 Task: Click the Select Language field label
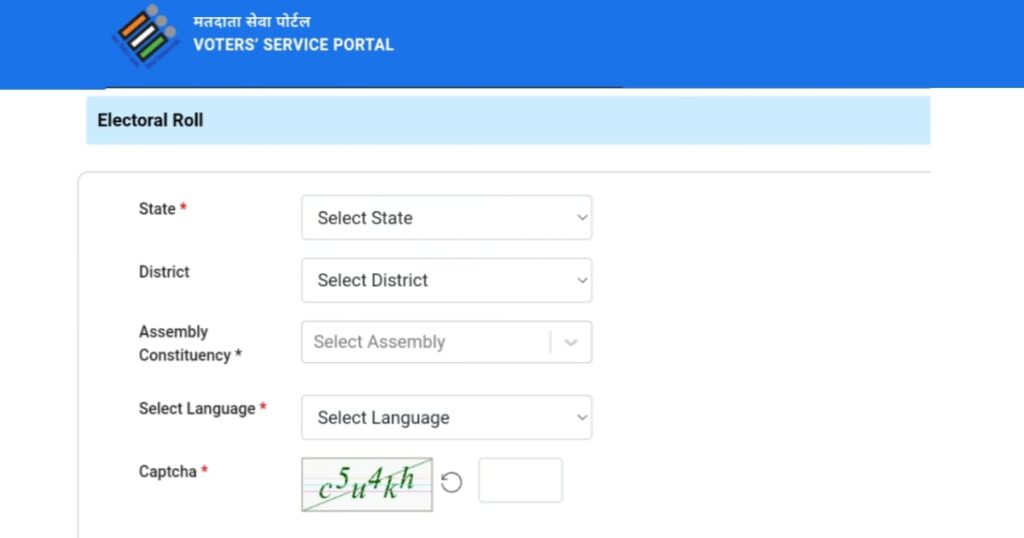point(198,409)
